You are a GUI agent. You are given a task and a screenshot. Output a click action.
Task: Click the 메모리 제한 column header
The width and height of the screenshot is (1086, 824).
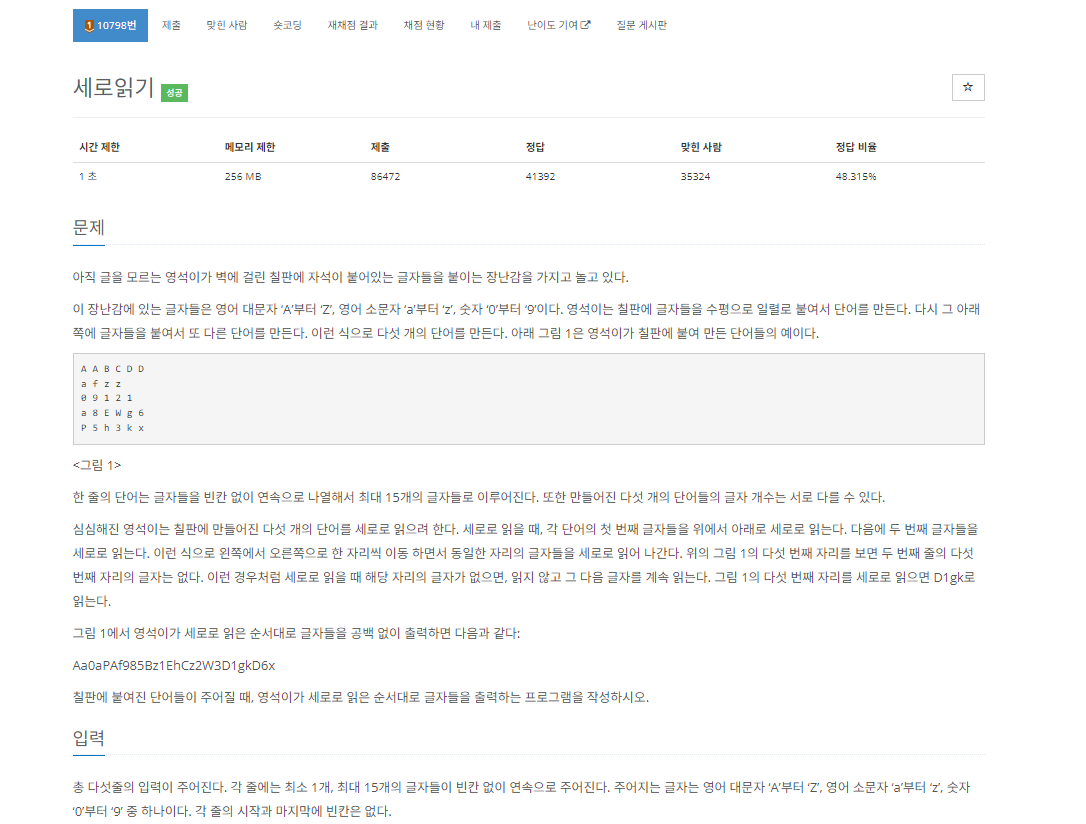pos(250,147)
